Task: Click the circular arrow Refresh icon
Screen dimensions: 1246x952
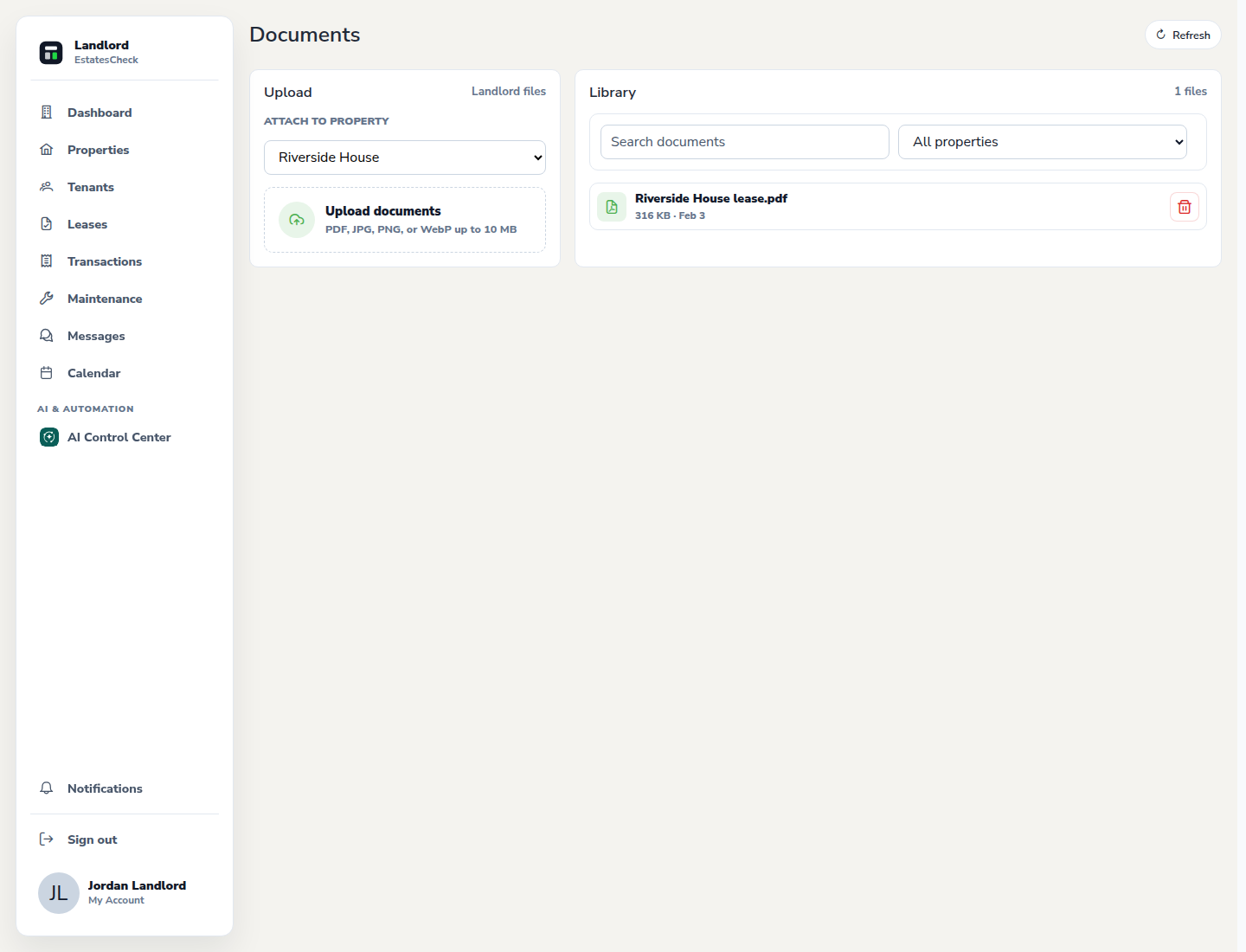Action: point(1161,35)
